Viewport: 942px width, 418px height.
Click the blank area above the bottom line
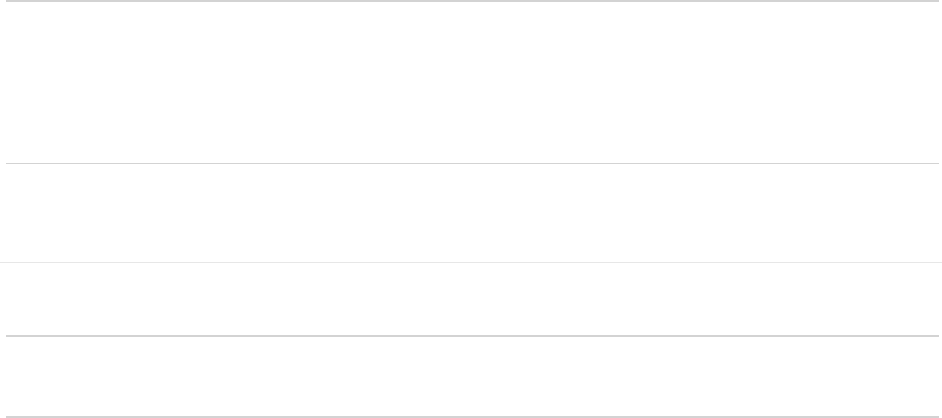tap(471, 376)
